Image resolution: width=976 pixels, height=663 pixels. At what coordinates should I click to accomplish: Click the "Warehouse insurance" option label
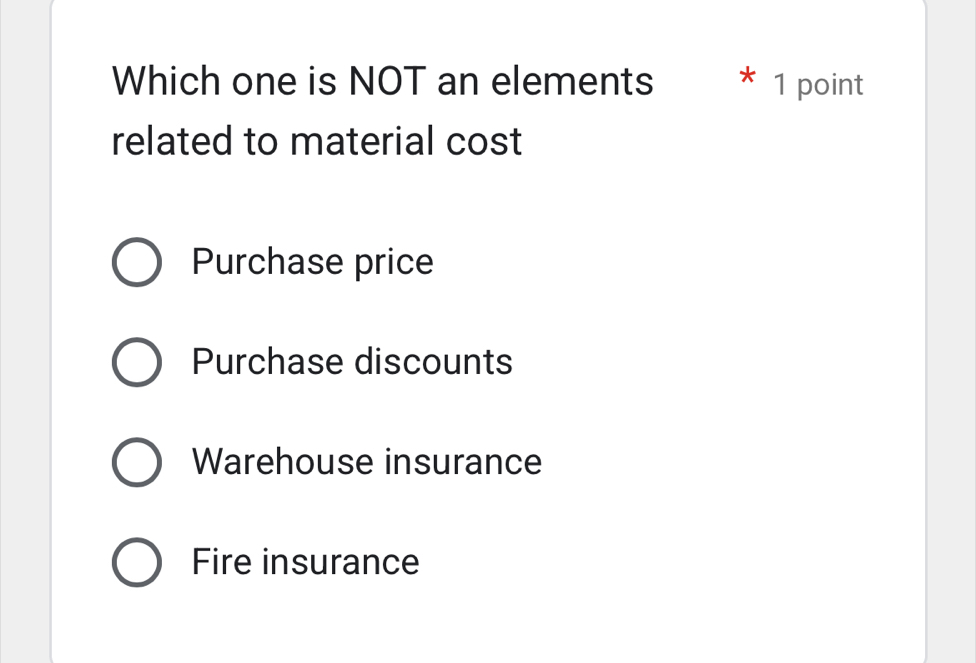[x=367, y=462]
